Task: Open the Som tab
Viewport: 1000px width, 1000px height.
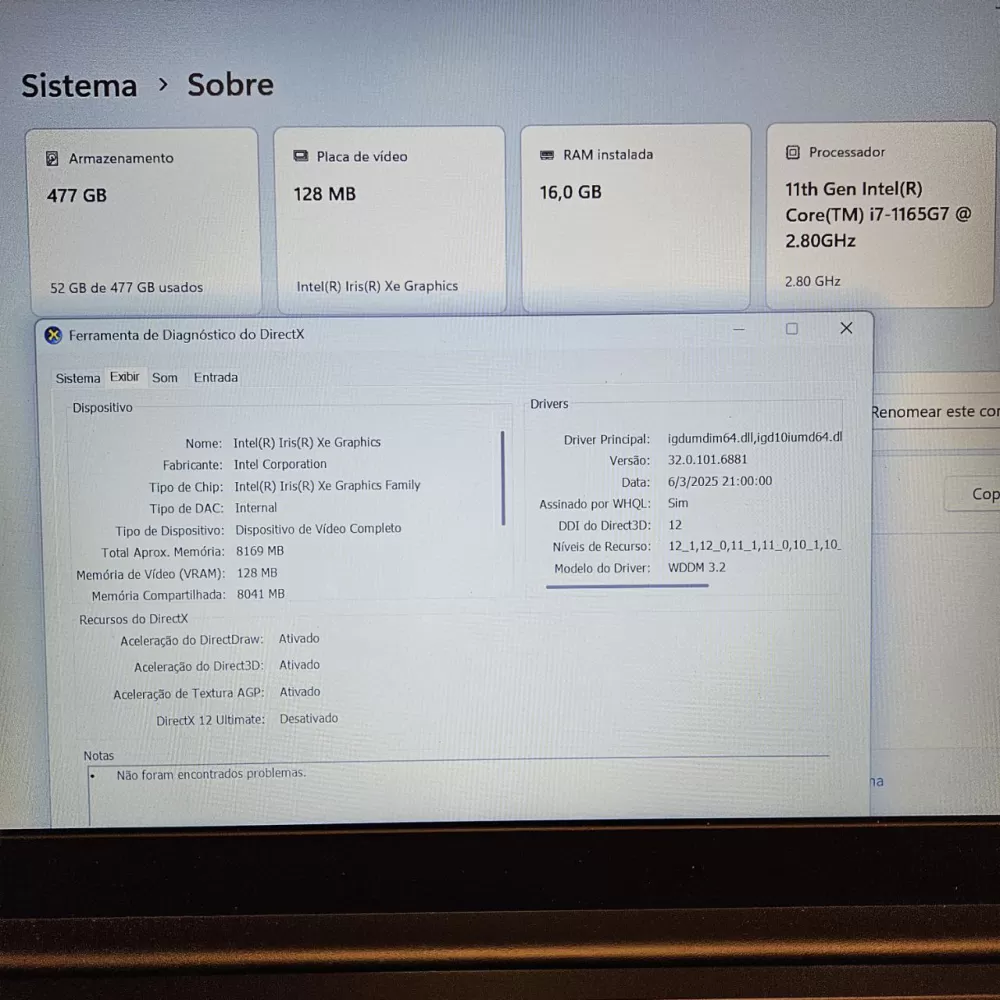Action: tap(165, 378)
